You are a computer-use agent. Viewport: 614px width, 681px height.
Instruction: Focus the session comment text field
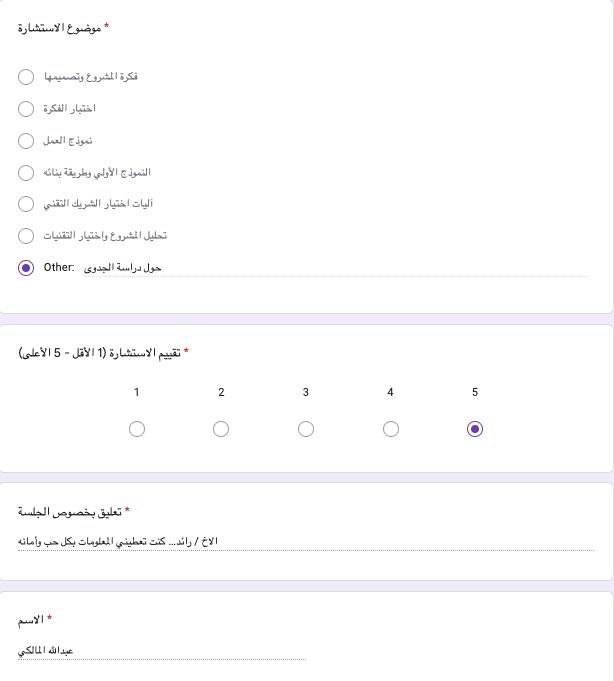pos(300,542)
